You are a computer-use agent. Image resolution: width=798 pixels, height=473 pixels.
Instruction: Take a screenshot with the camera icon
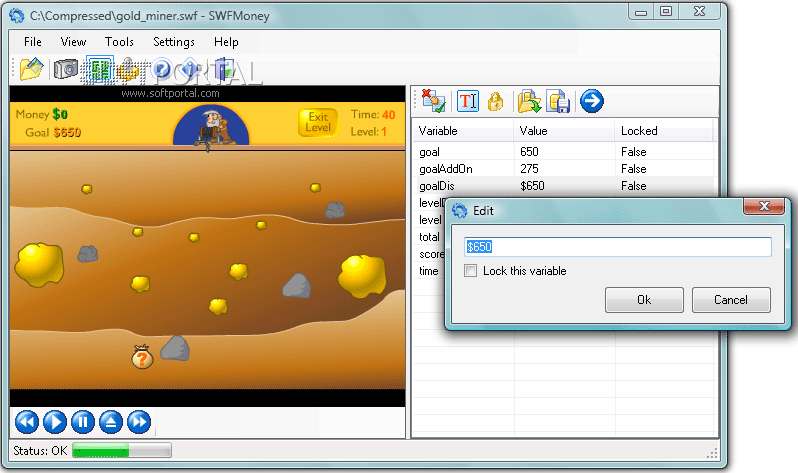click(x=66, y=69)
